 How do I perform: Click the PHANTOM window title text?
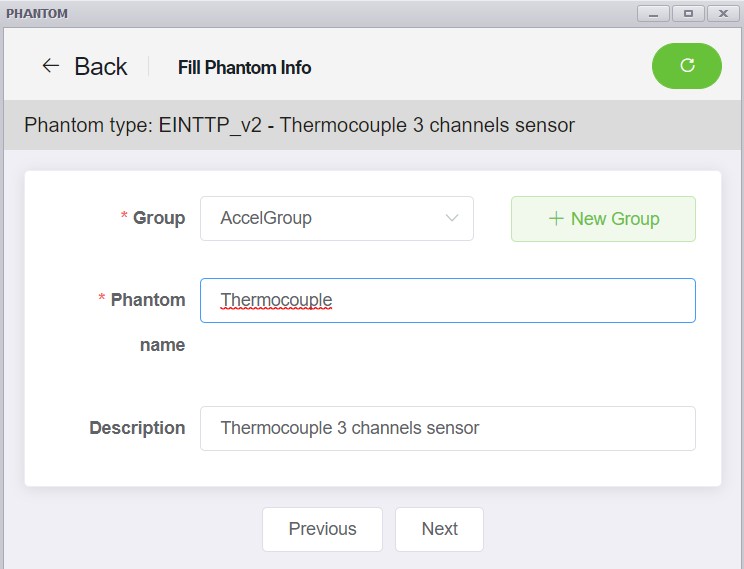[37, 13]
